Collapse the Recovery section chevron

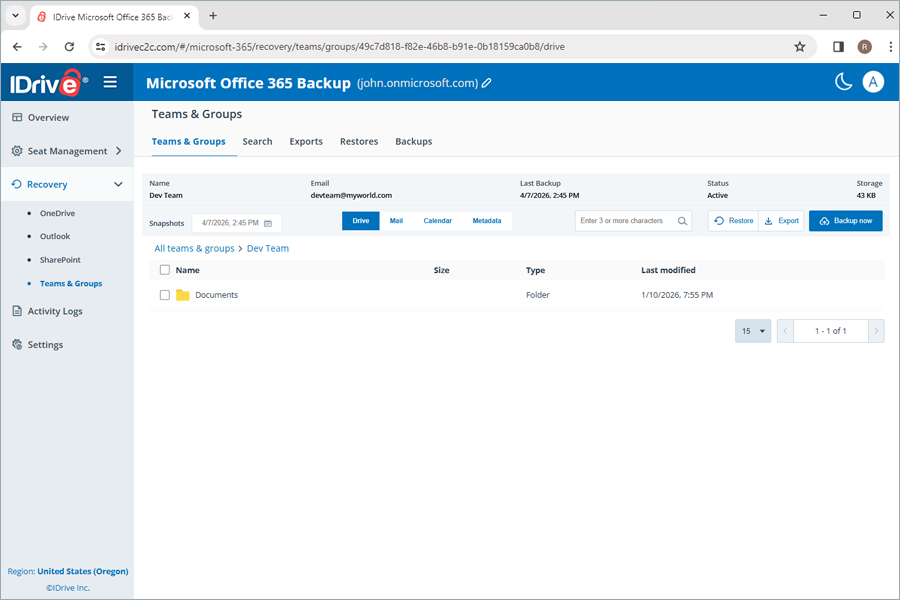[117, 184]
